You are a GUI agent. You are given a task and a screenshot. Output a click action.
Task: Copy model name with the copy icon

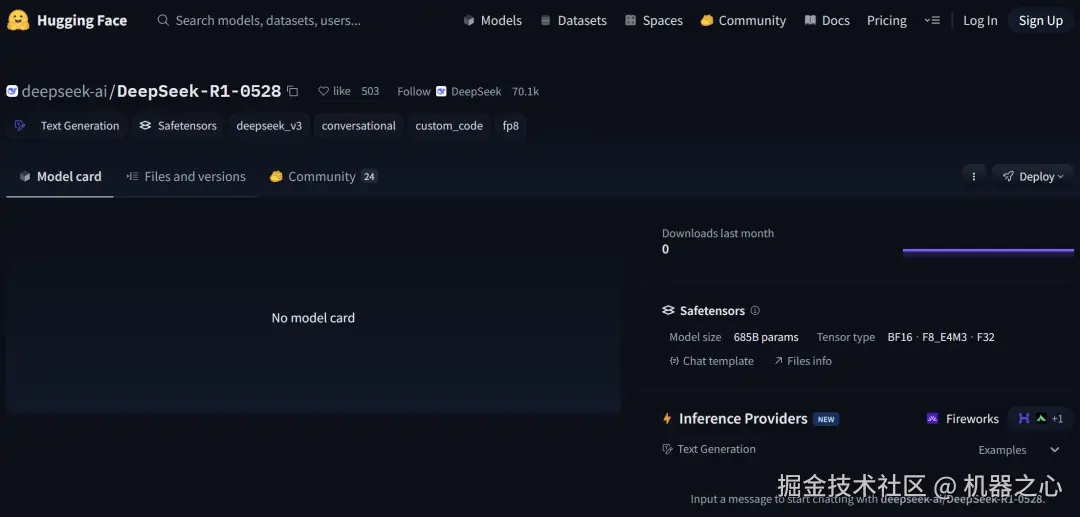[293, 91]
